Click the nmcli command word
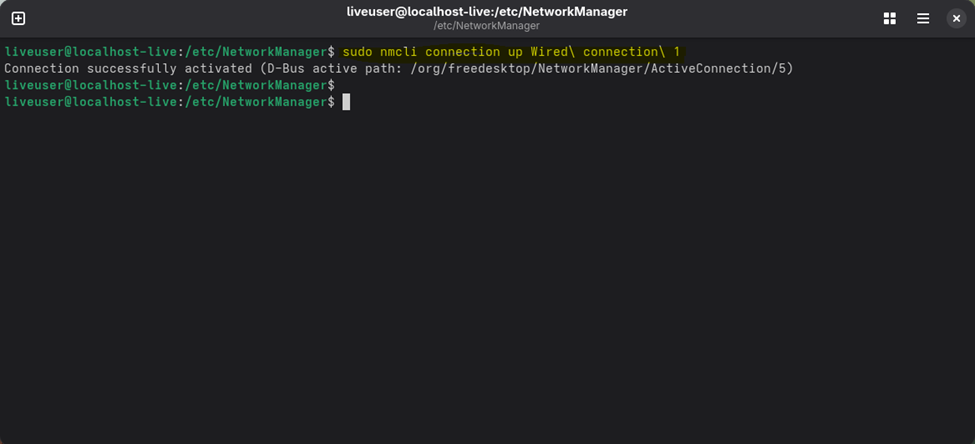Image resolution: width=975 pixels, height=444 pixels. [399, 51]
